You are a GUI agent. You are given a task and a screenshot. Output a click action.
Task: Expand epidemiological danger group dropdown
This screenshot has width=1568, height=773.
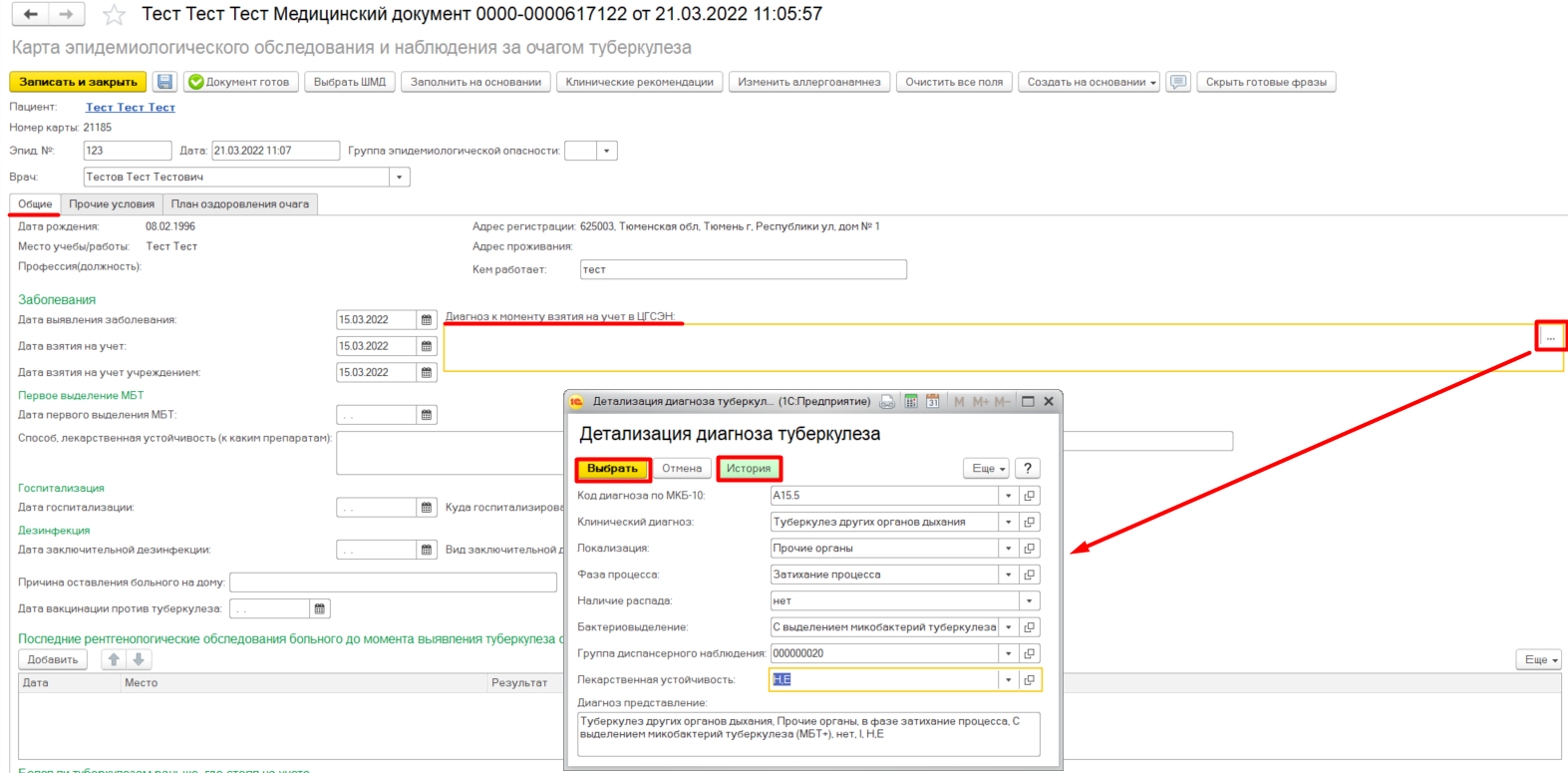tap(606, 151)
